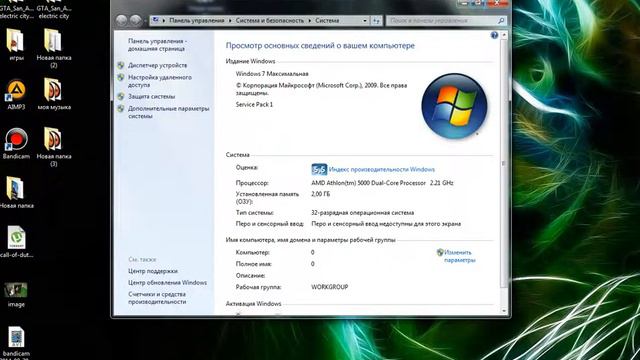Click the scrollbar up arrow
The width and height of the screenshot is (640, 360).
pyautogui.click(x=504, y=36)
